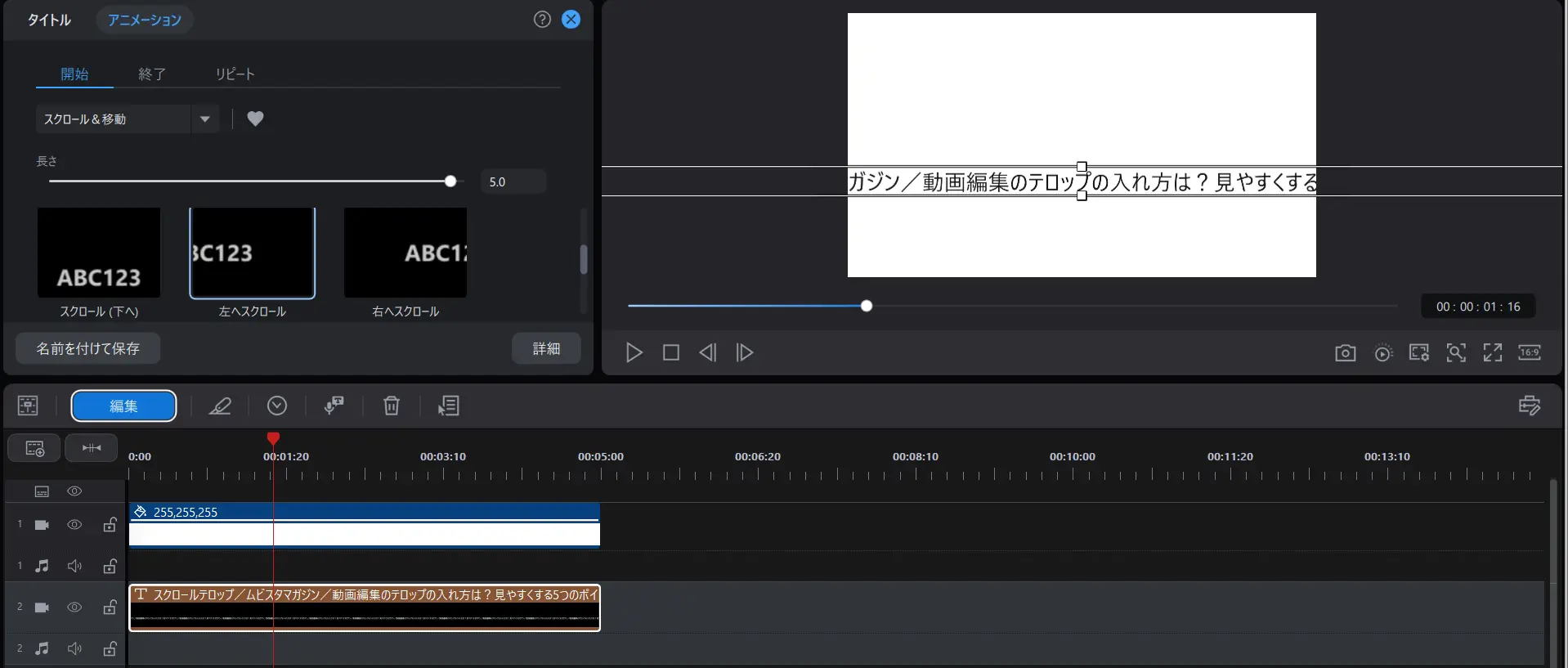This screenshot has height=668, width=1568.
Task: Add animation to favorites with heart icon
Action: (255, 119)
